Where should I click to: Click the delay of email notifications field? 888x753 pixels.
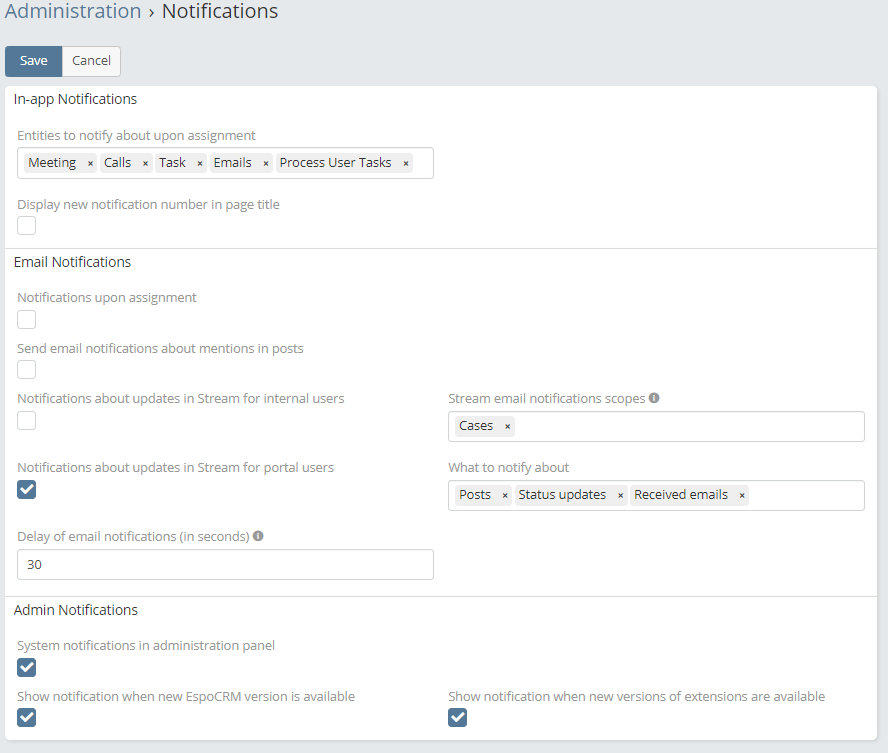[x=225, y=564]
